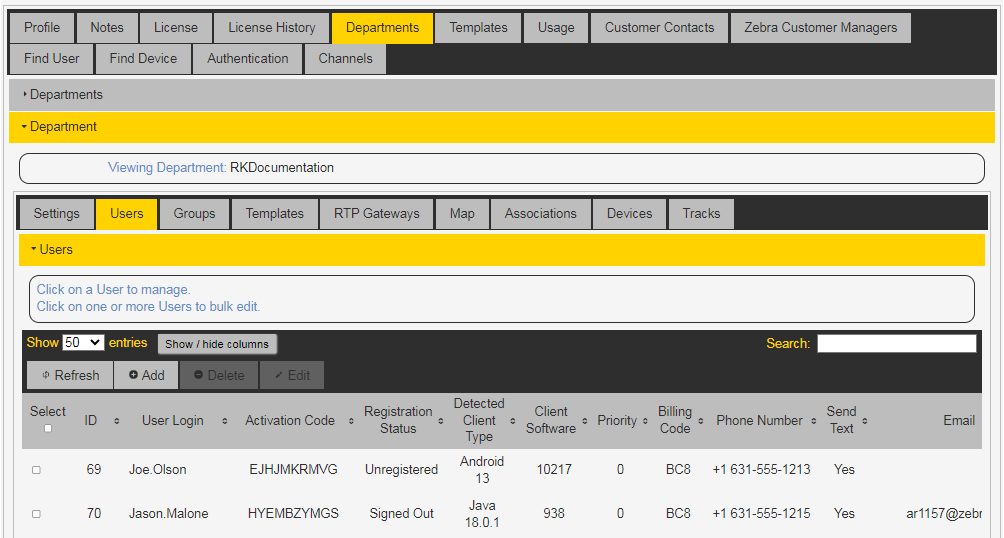
Task: Go to the Find Device tab
Action: pos(143,58)
